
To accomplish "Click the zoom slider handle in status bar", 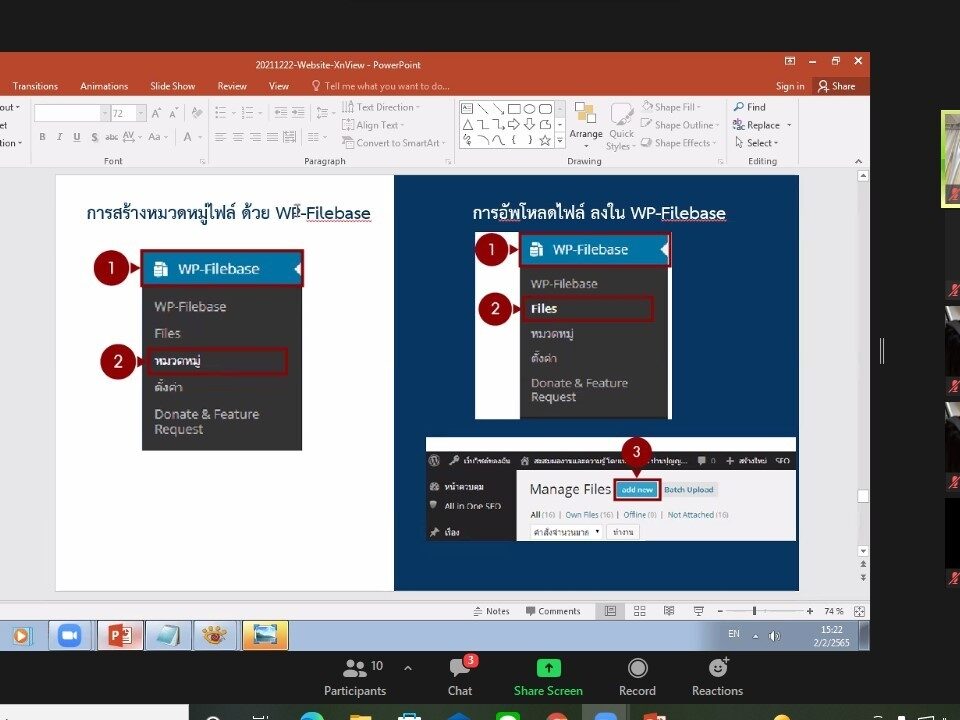I will coord(754,611).
